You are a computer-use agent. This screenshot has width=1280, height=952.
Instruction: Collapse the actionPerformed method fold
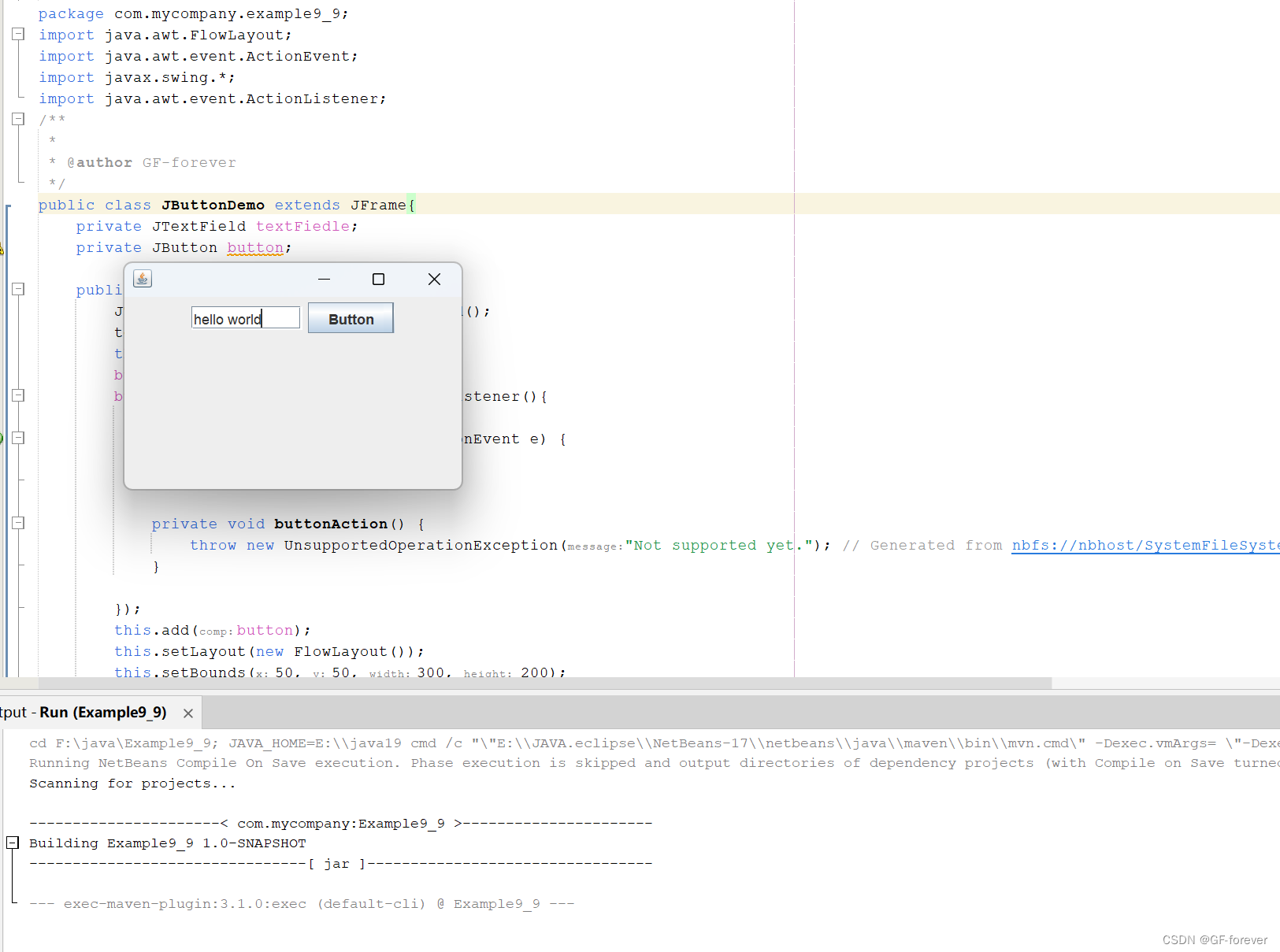pos(18,439)
